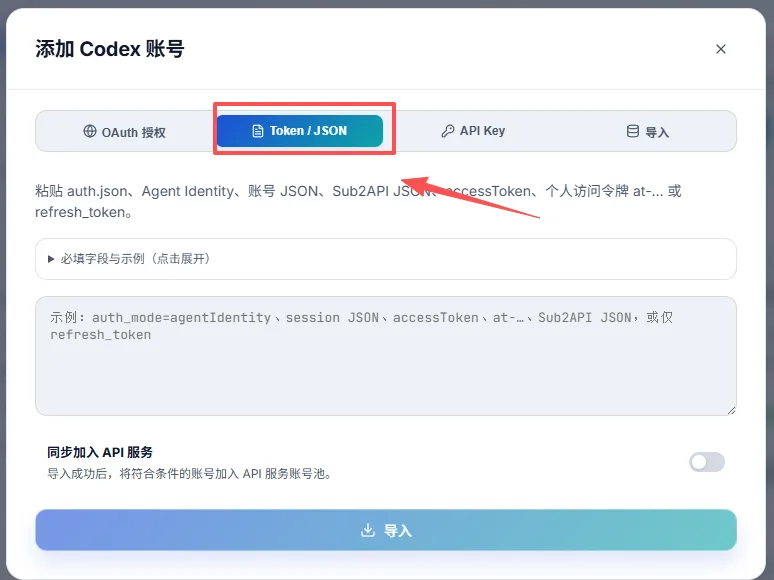Open the API Key tab
The width and height of the screenshot is (774, 580).
(x=472, y=131)
